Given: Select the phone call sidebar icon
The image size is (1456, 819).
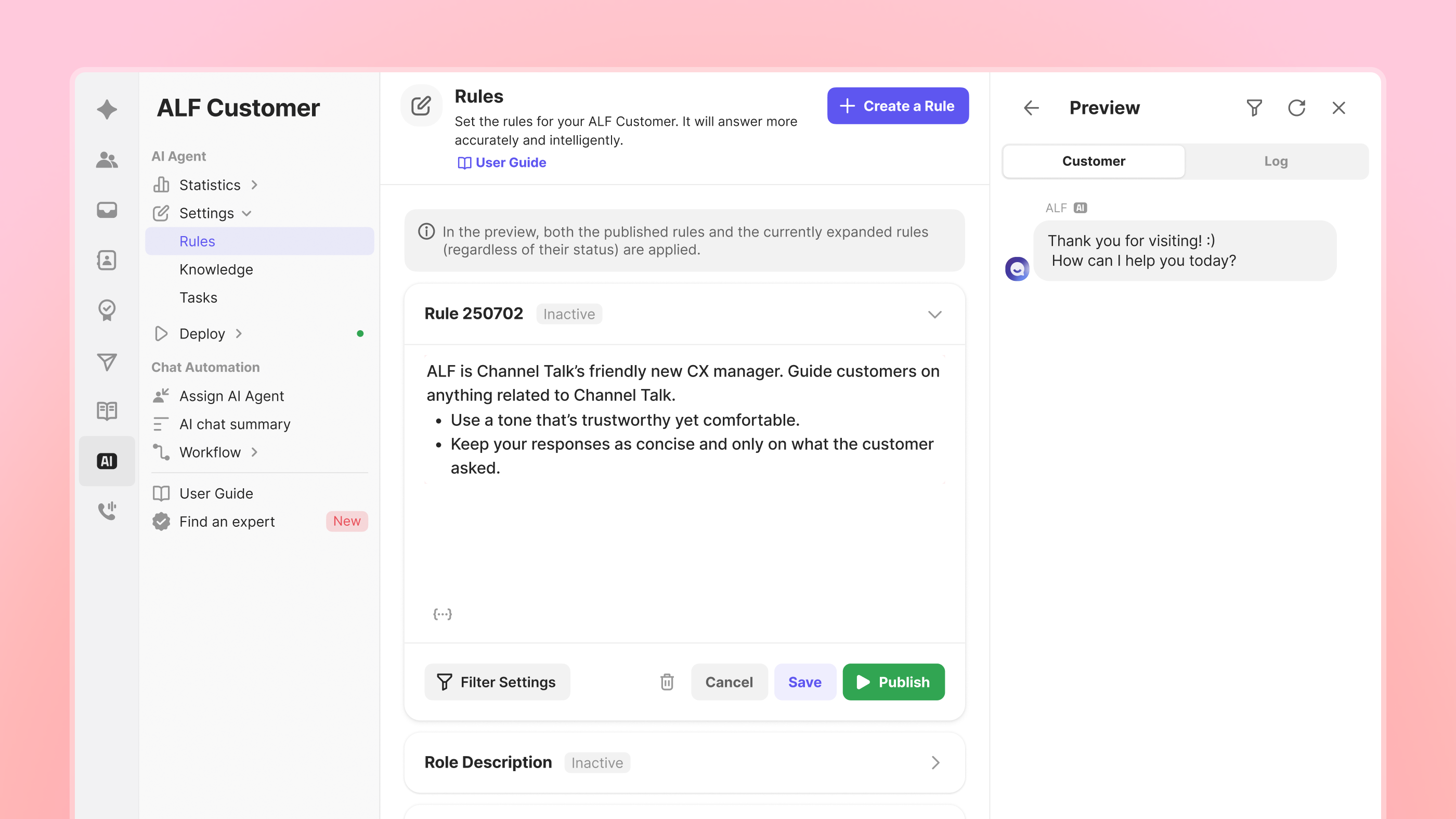Looking at the screenshot, I should (x=107, y=511).
